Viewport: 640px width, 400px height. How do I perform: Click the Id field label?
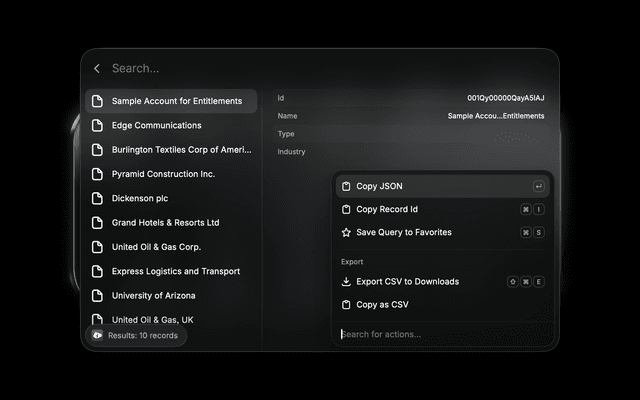(x=281, y=98)
